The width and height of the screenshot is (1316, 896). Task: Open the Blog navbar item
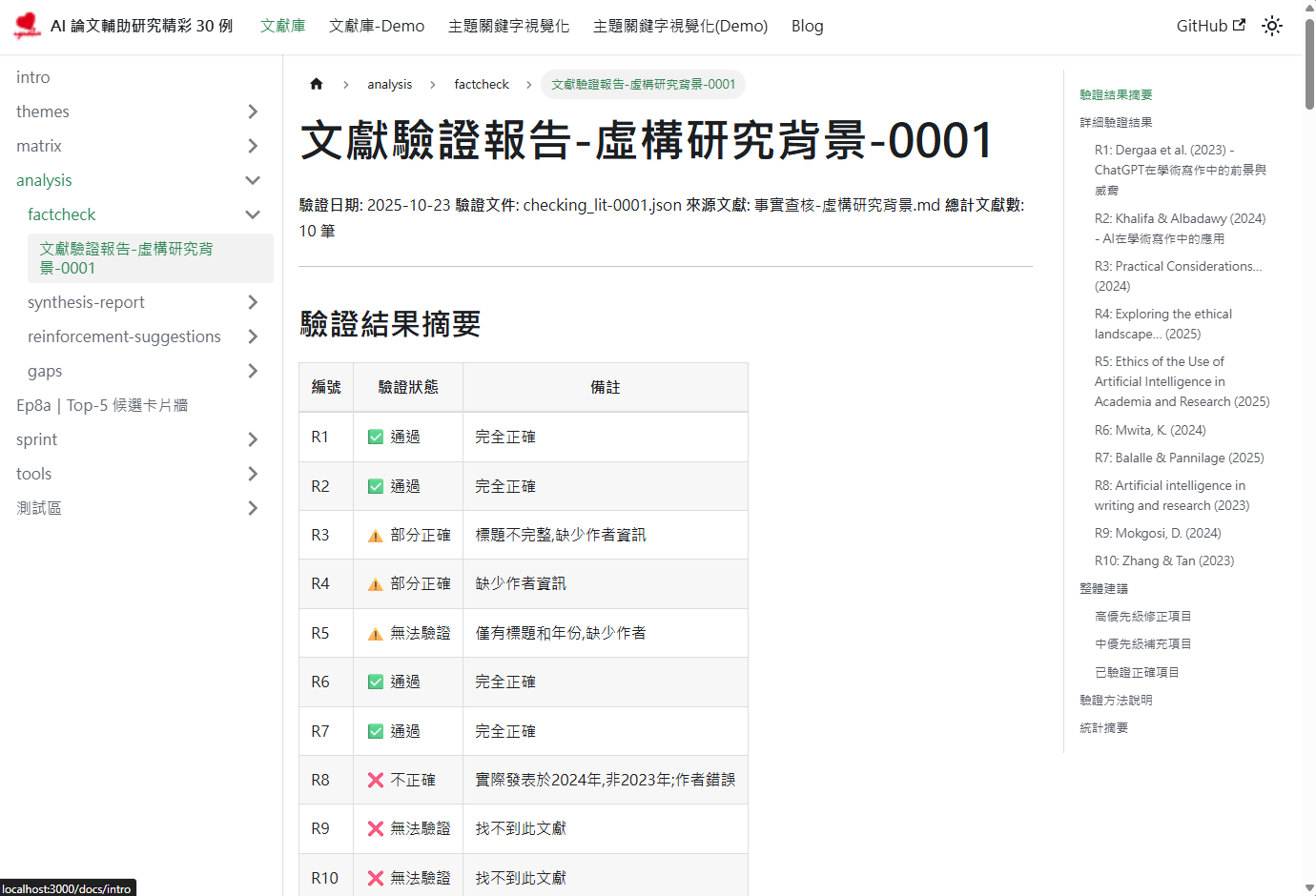[x=807, y=26]
